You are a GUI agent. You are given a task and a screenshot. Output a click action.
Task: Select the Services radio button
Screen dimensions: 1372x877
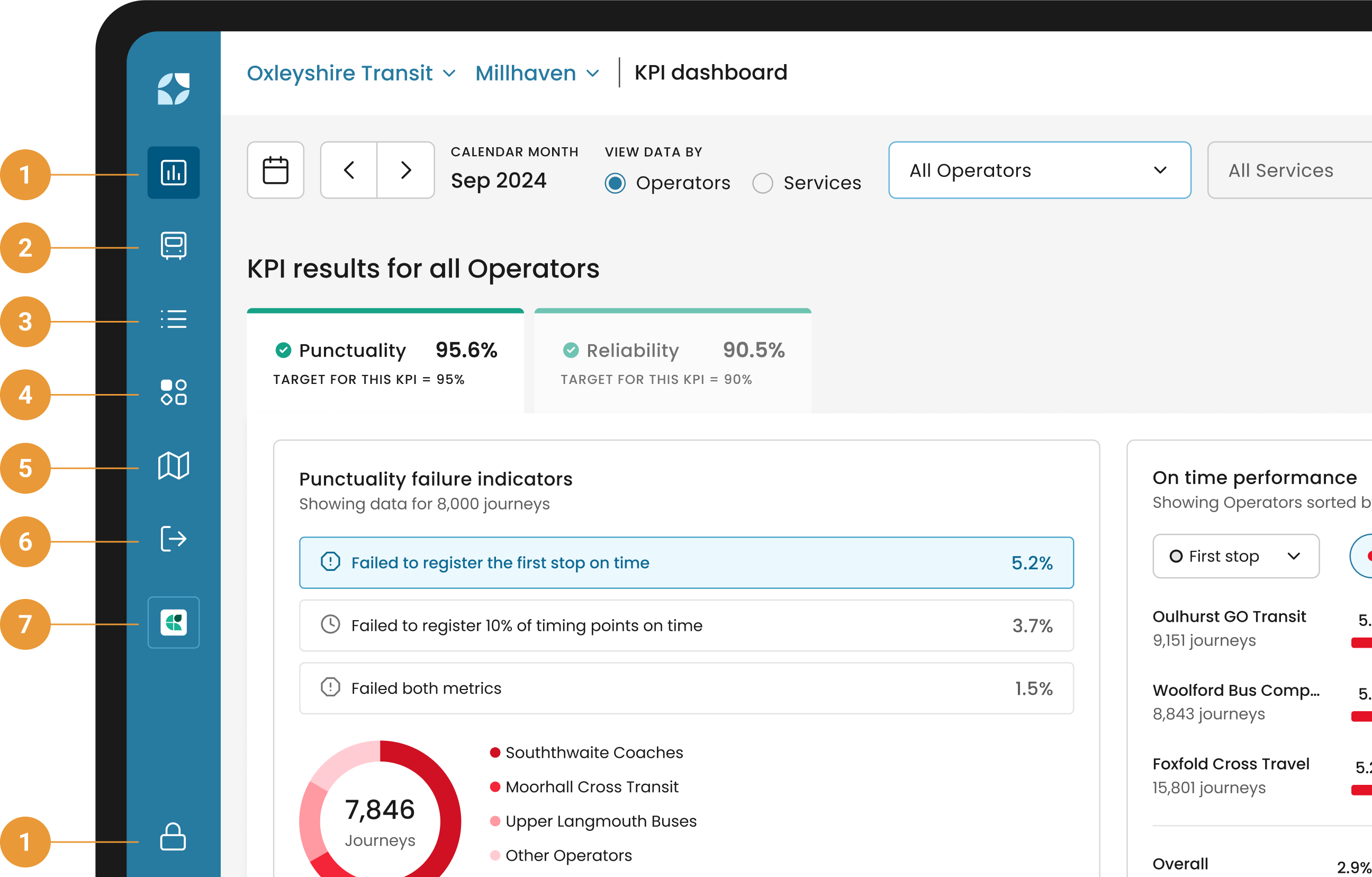click(762, 183)
